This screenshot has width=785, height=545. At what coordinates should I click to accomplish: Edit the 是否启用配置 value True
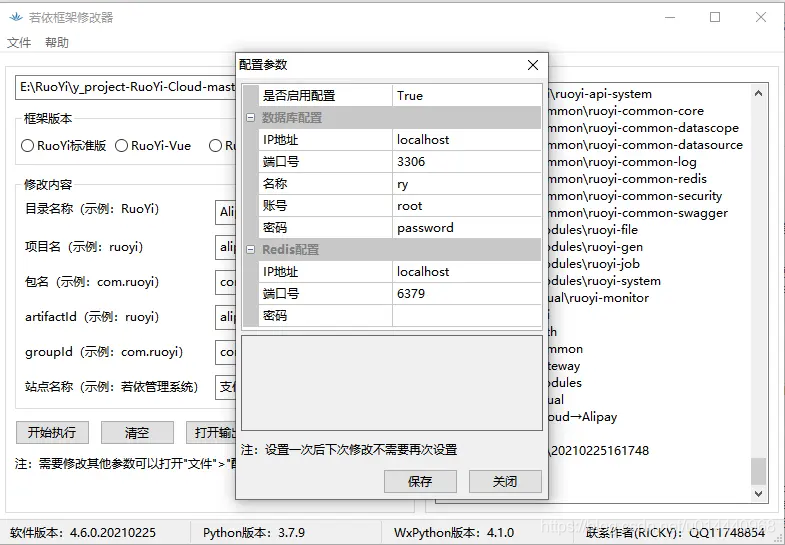[467, 96]
